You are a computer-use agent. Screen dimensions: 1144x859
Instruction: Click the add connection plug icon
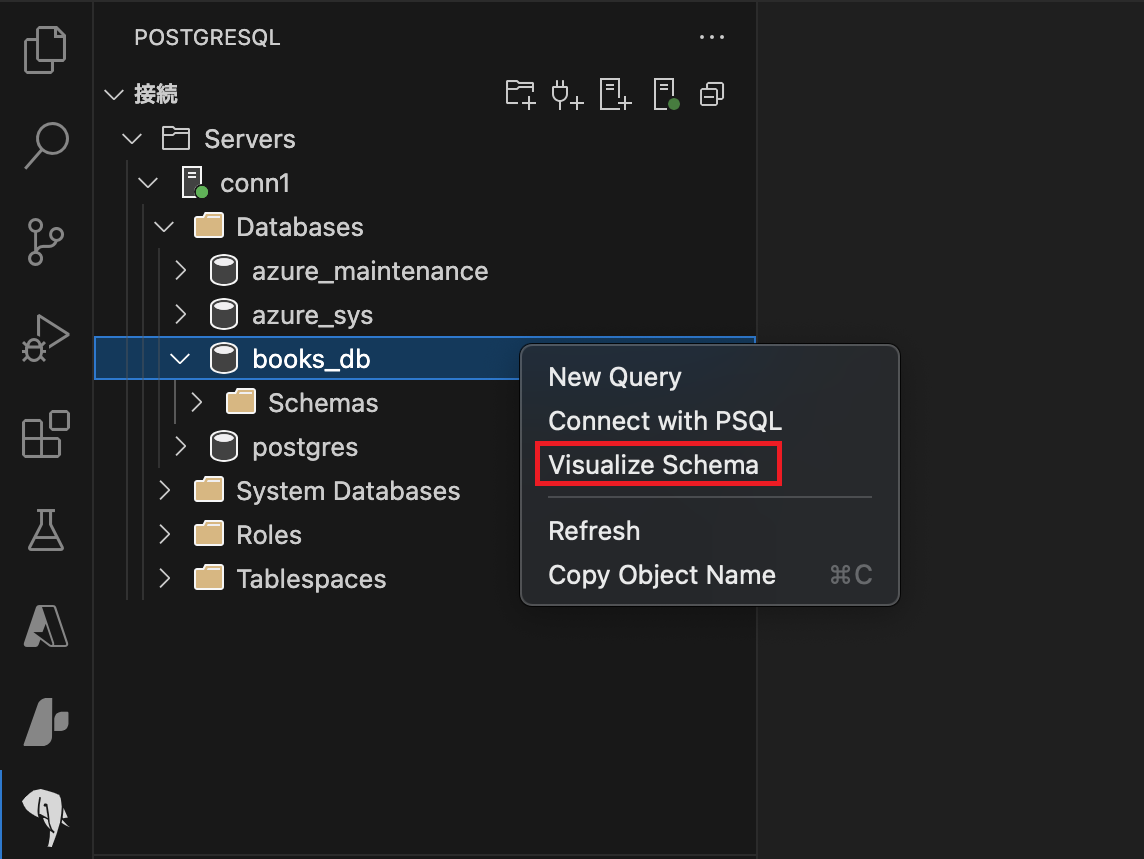point(567,95)
